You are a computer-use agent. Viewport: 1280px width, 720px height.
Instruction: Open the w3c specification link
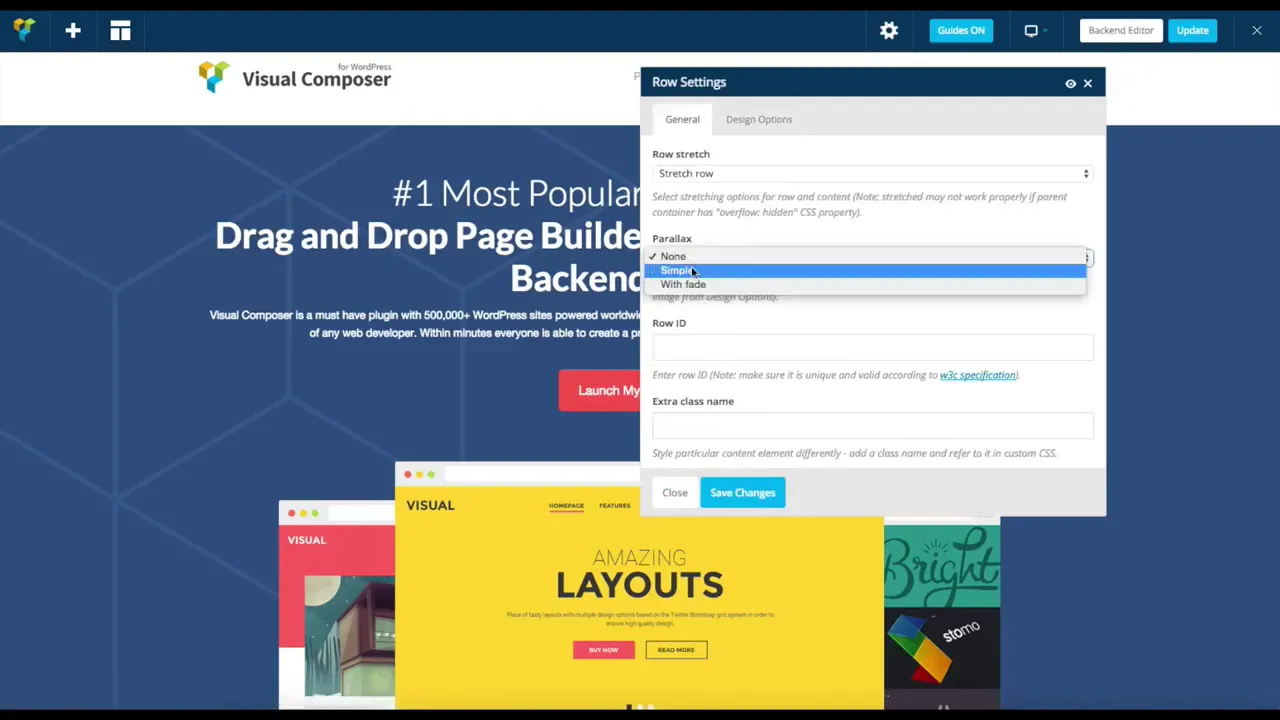tap(978, 375)
